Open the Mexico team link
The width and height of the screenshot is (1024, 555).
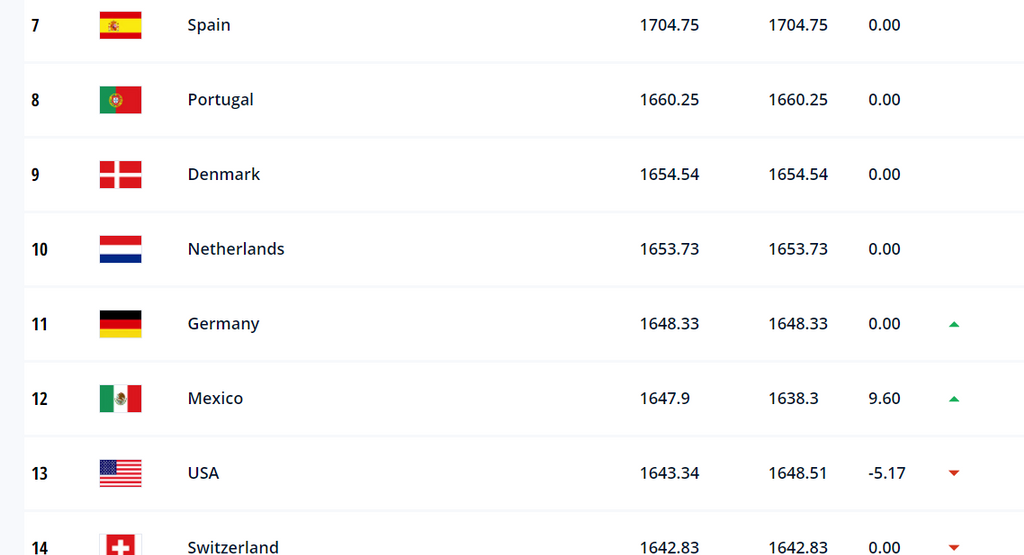pos(215,398)
